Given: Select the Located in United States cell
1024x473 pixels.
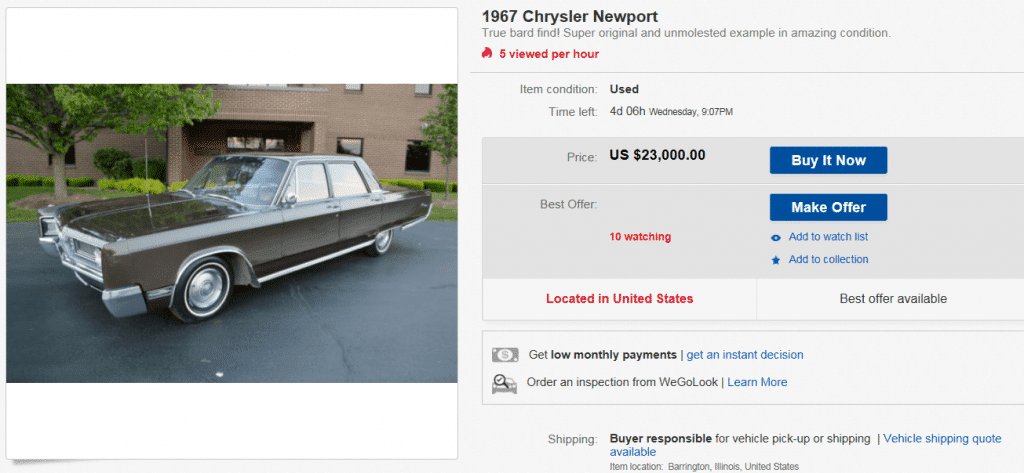Looking at the screenshot, I should 619,299.
